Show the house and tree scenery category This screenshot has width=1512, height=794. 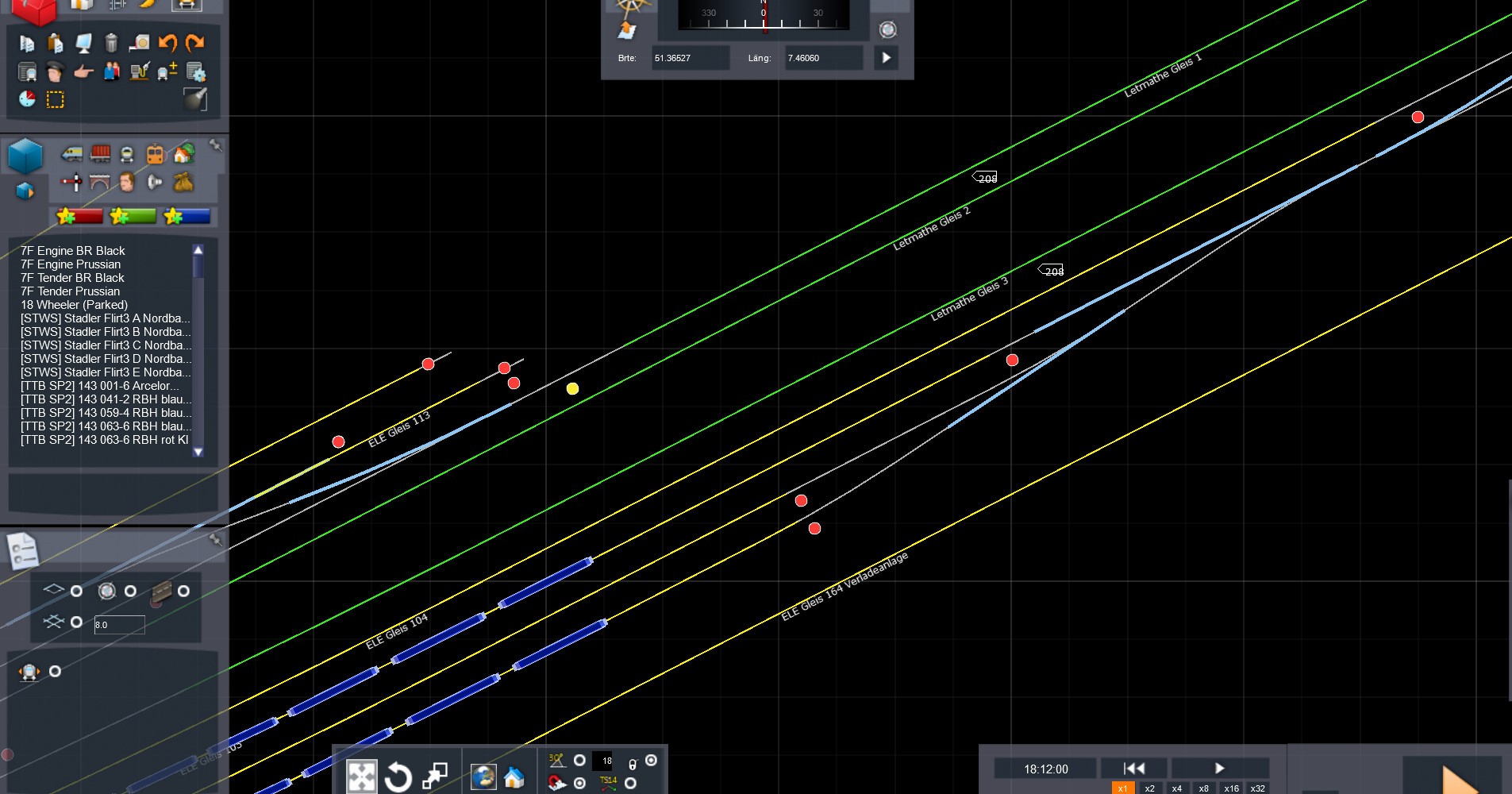(184, 153)
